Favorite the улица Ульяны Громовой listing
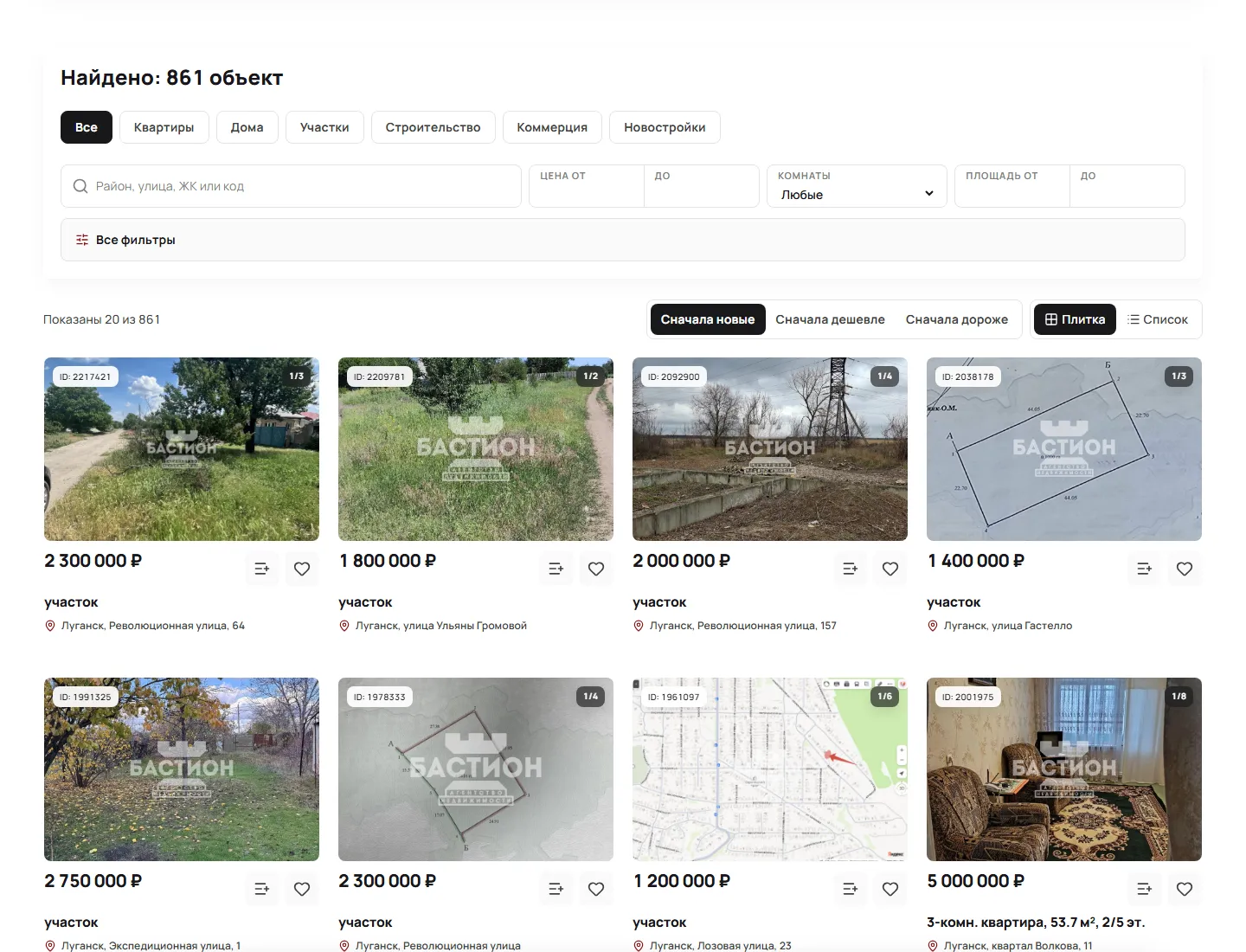The height and width of the screenshot is (952, 1246). (596, 569)
